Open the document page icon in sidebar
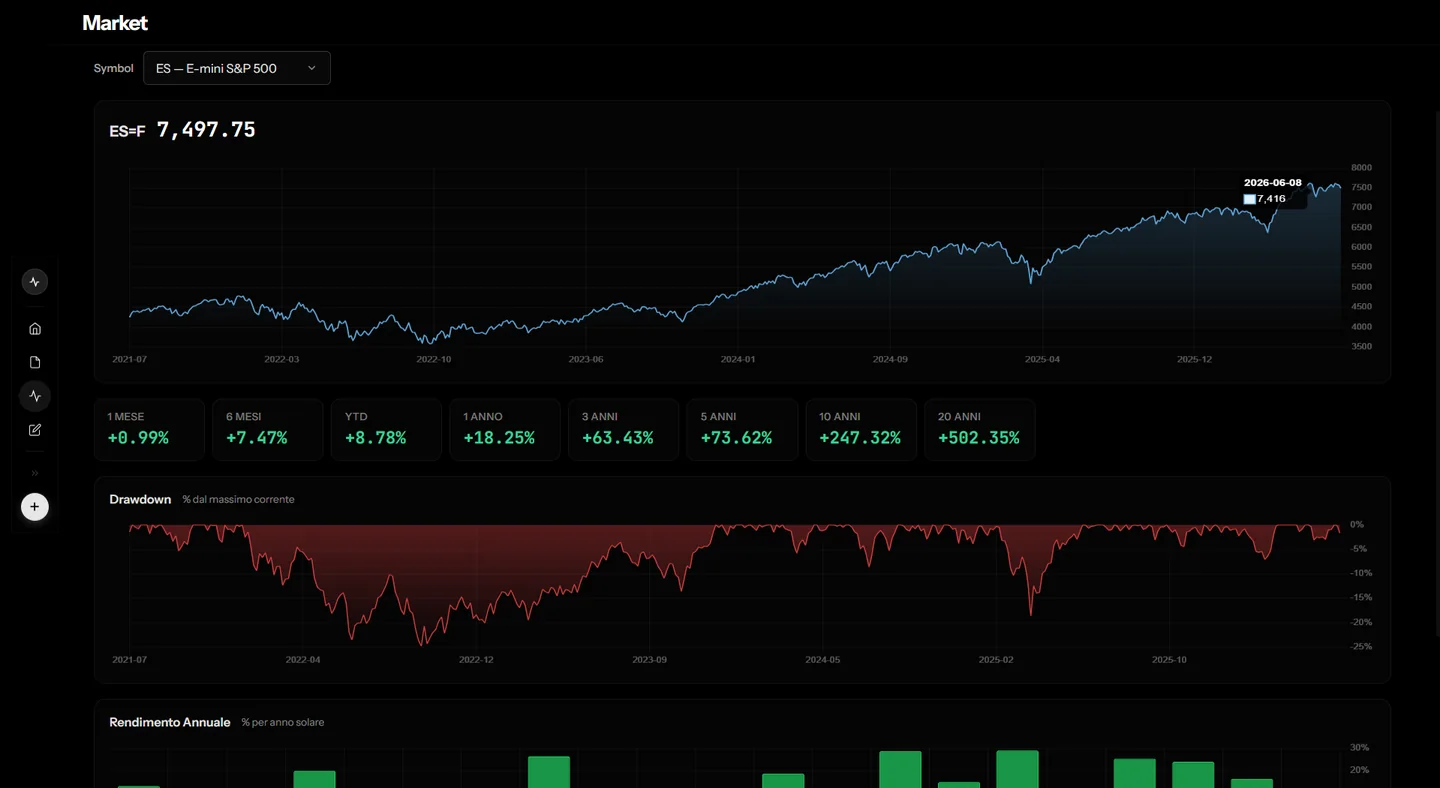The image size is (1440, 788). point(35,362)
